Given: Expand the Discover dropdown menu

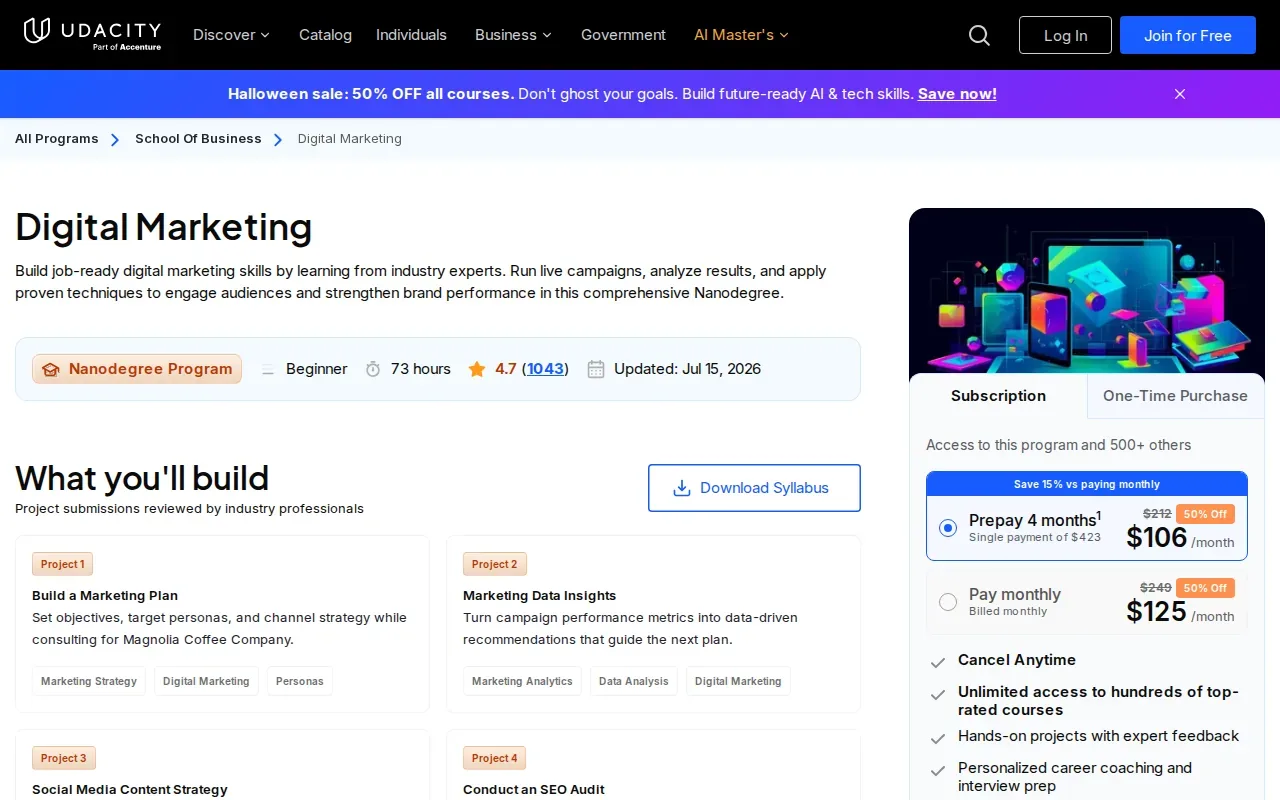Looking at the screenshot, I should 231,35.
